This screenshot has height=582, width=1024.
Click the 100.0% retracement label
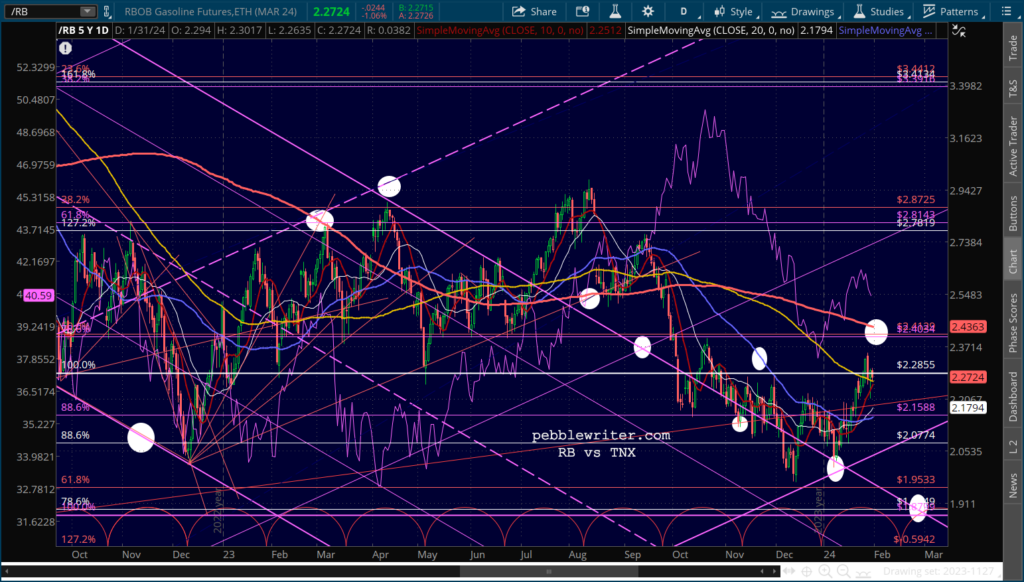(x=78, y=365)
